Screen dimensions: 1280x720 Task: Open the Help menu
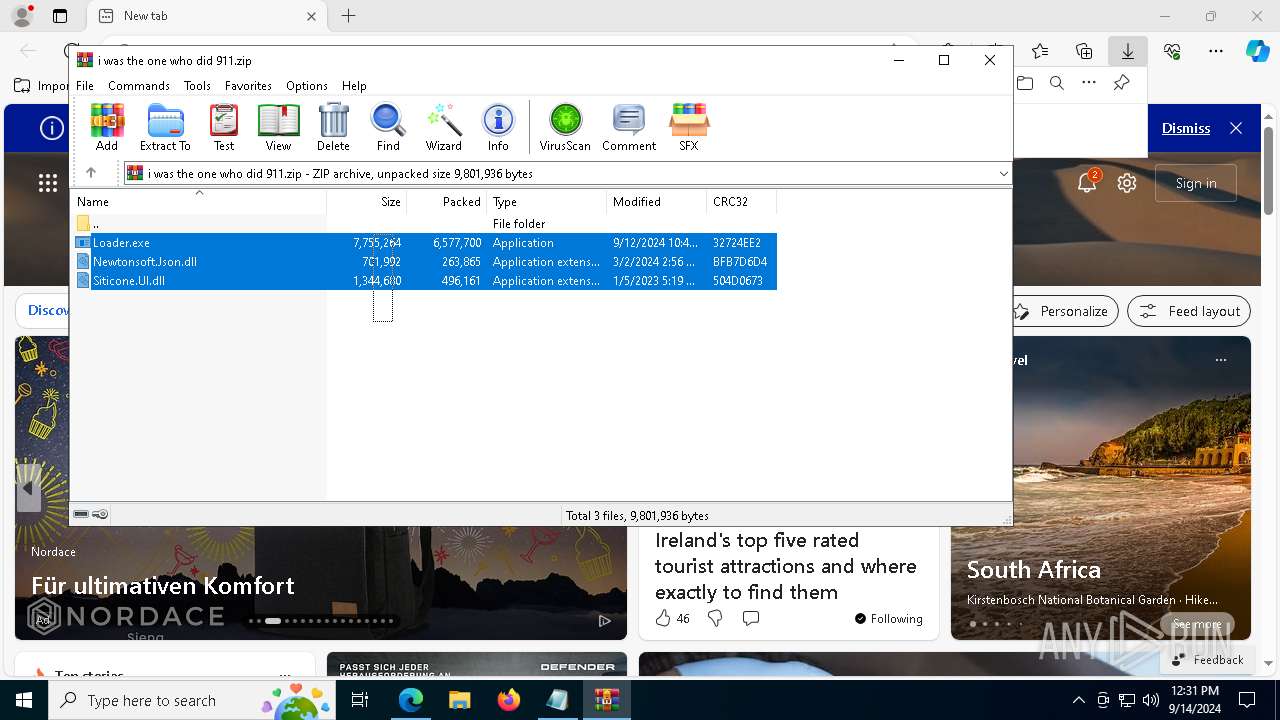click(354, 86)
